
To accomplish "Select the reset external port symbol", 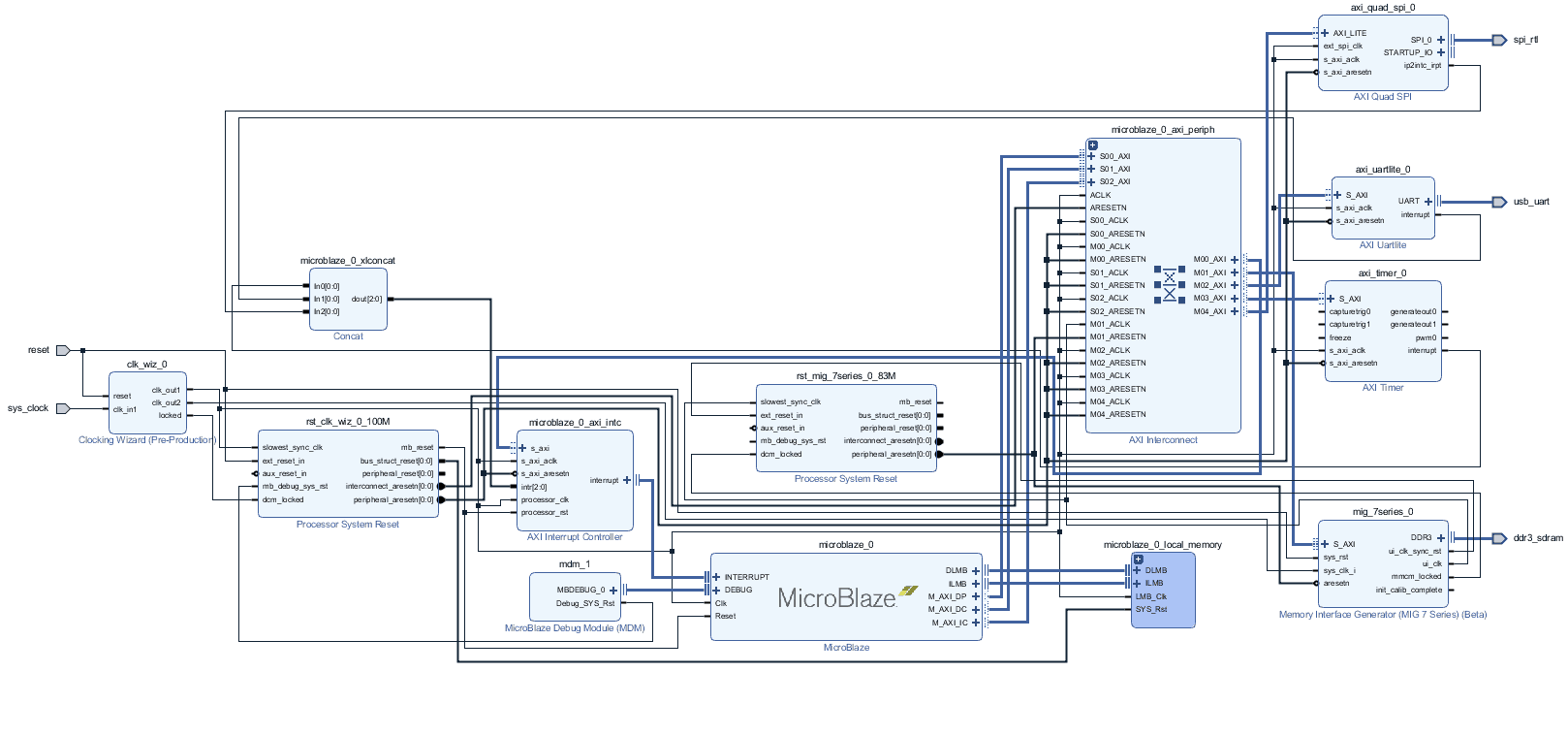I will [63, 350].
